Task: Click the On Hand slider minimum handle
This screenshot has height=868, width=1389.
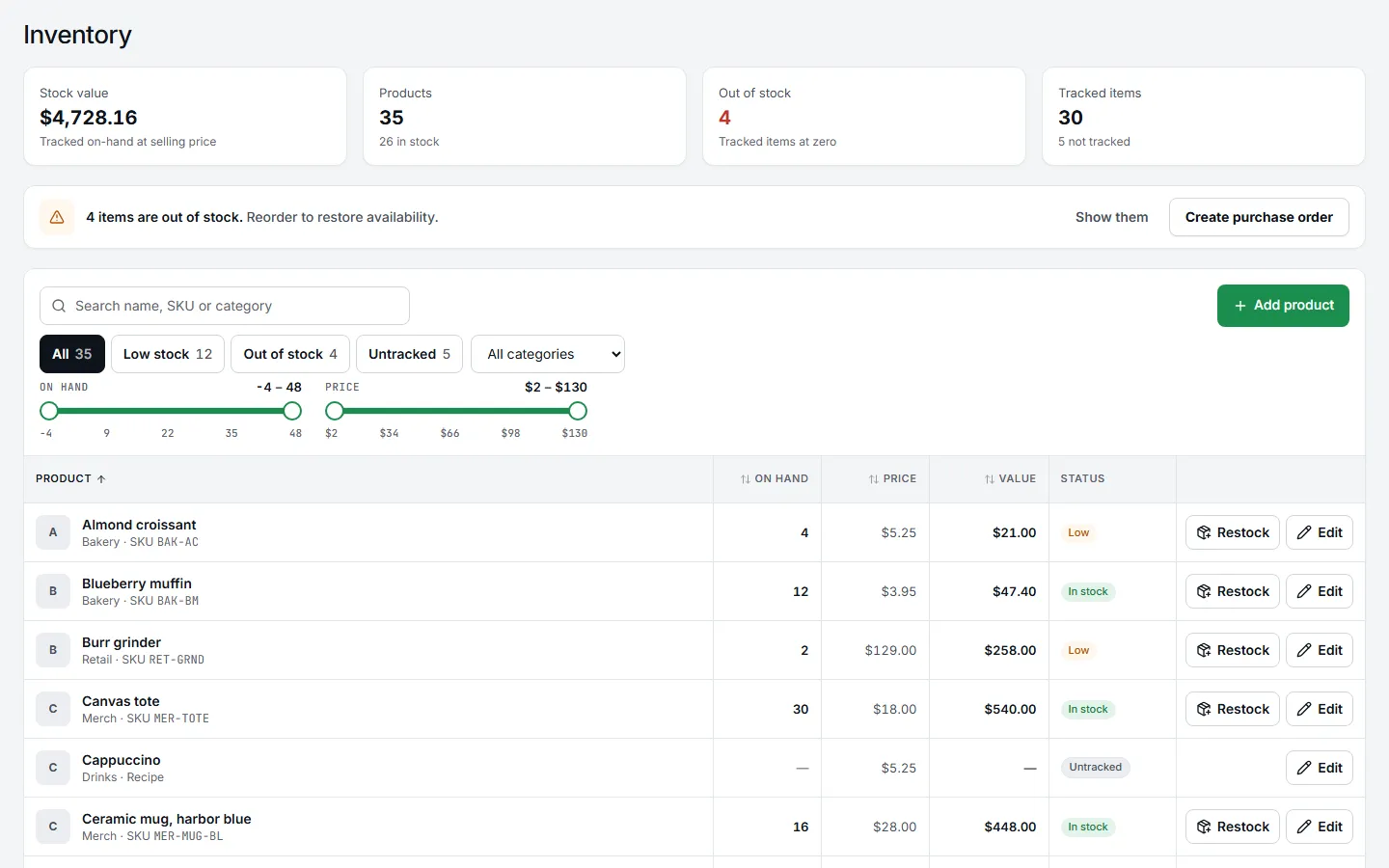Action: pos(49,411)
